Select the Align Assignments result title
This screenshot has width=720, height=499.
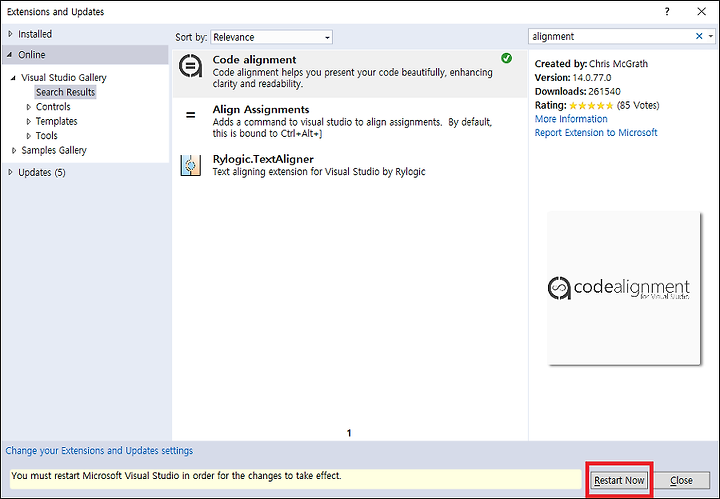coord(261,109)
